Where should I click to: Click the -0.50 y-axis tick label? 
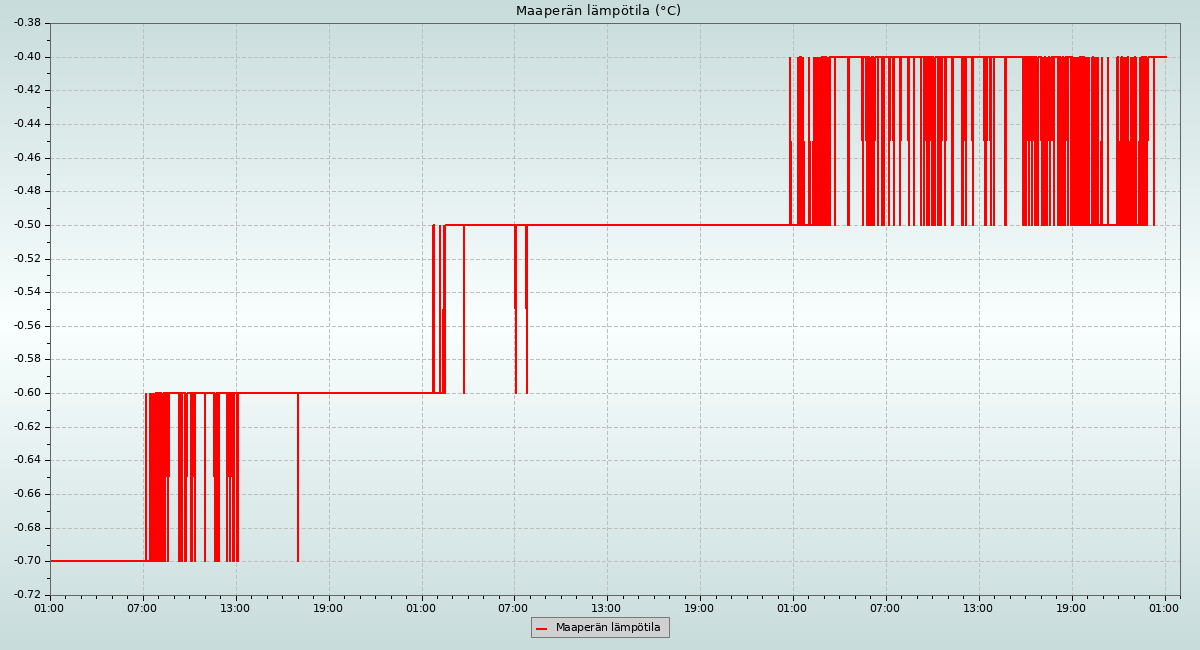coord(28,224)
